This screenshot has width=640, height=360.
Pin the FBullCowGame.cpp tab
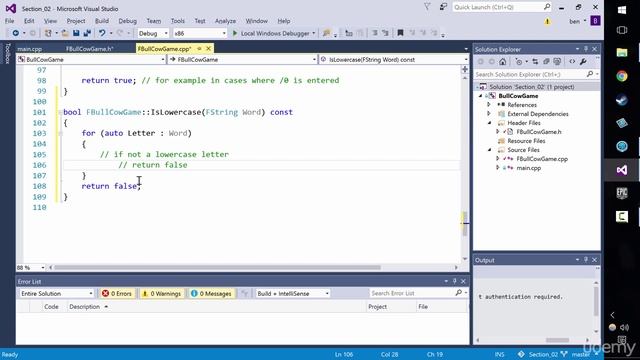(199, 49)
